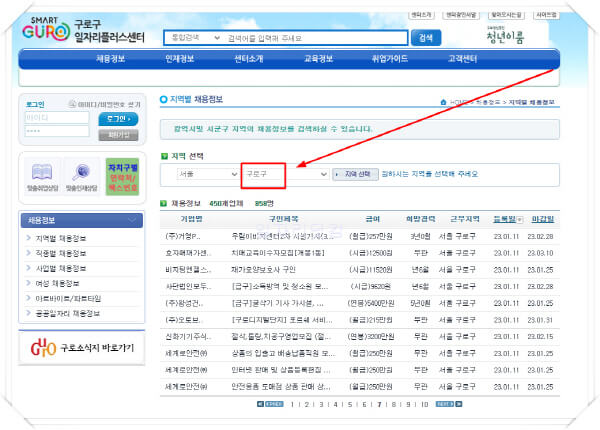Click the previous pages button in the pagination

274,404
